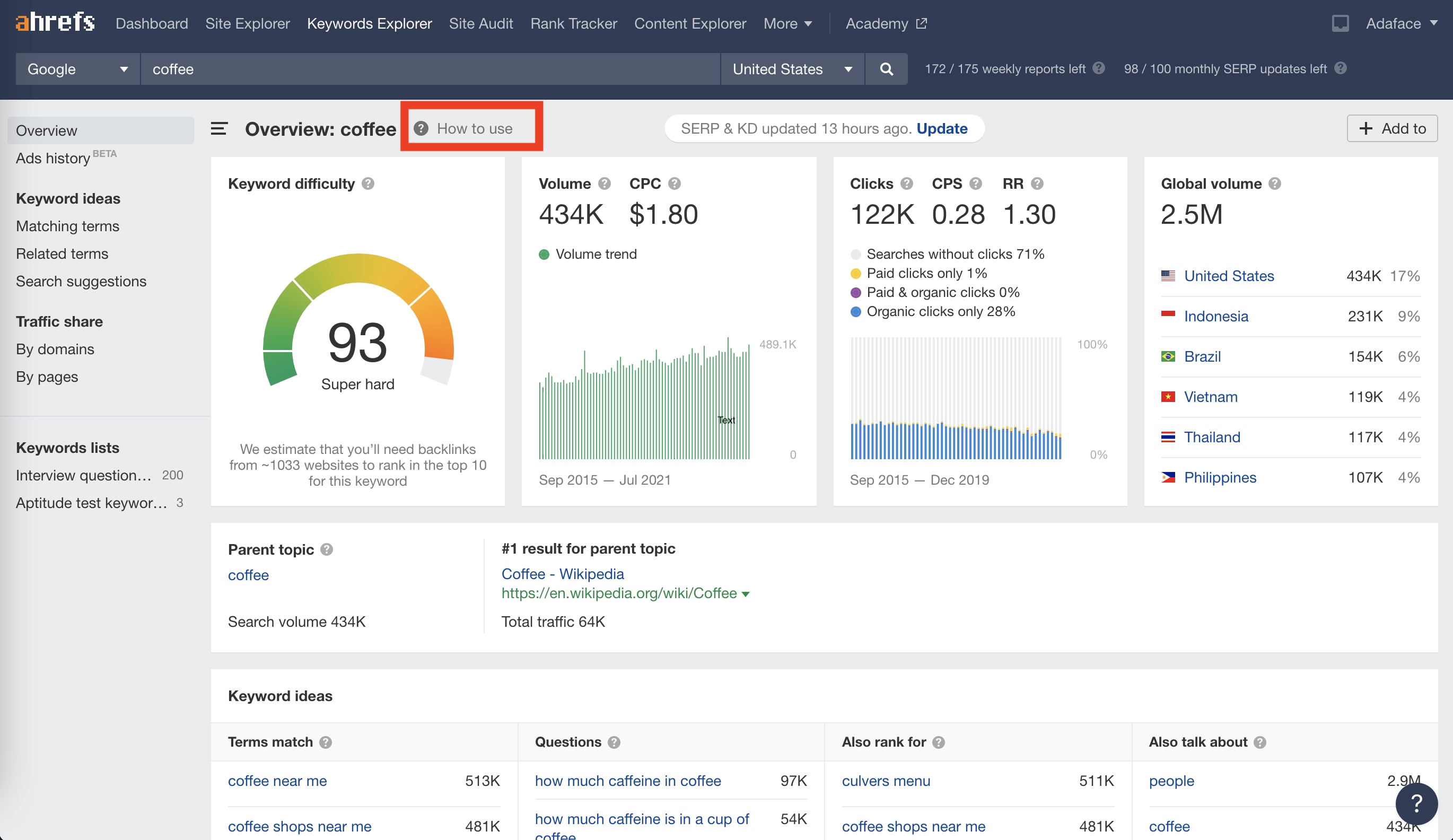
Task: Click the question mark help icon
Action: [x=422, y=128]
